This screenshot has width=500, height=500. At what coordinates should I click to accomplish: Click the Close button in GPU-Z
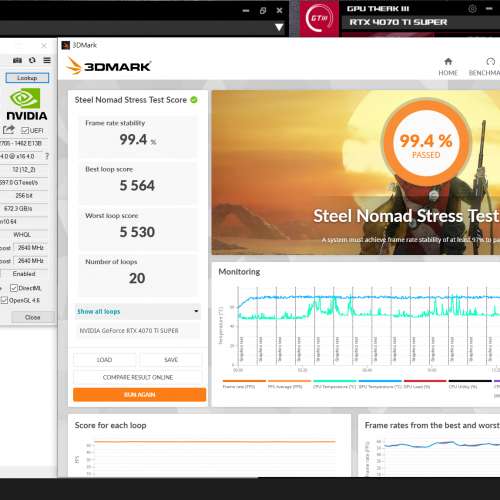(33, 317)
